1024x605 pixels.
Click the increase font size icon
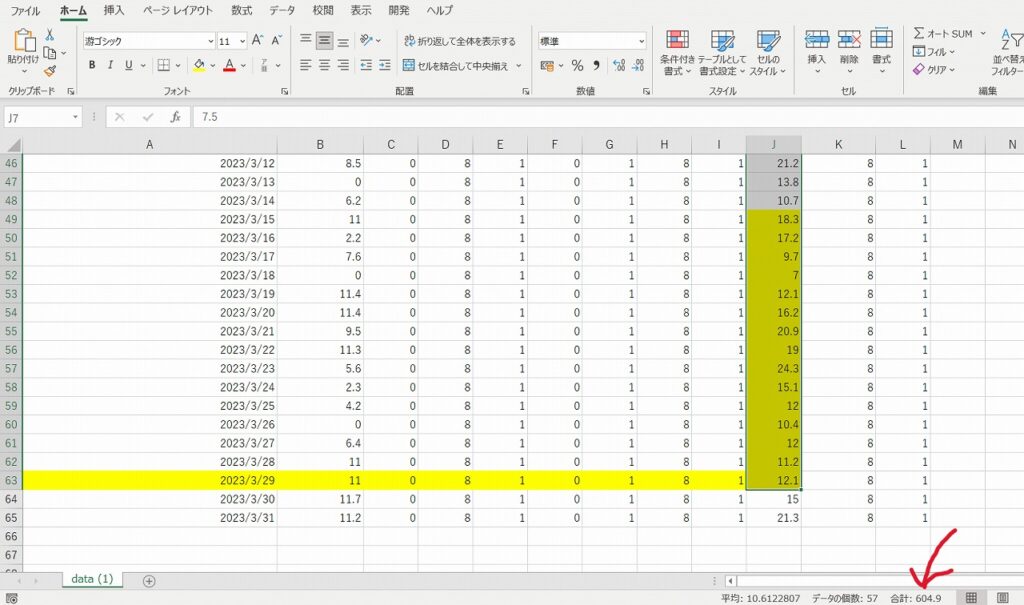point(257,41)
